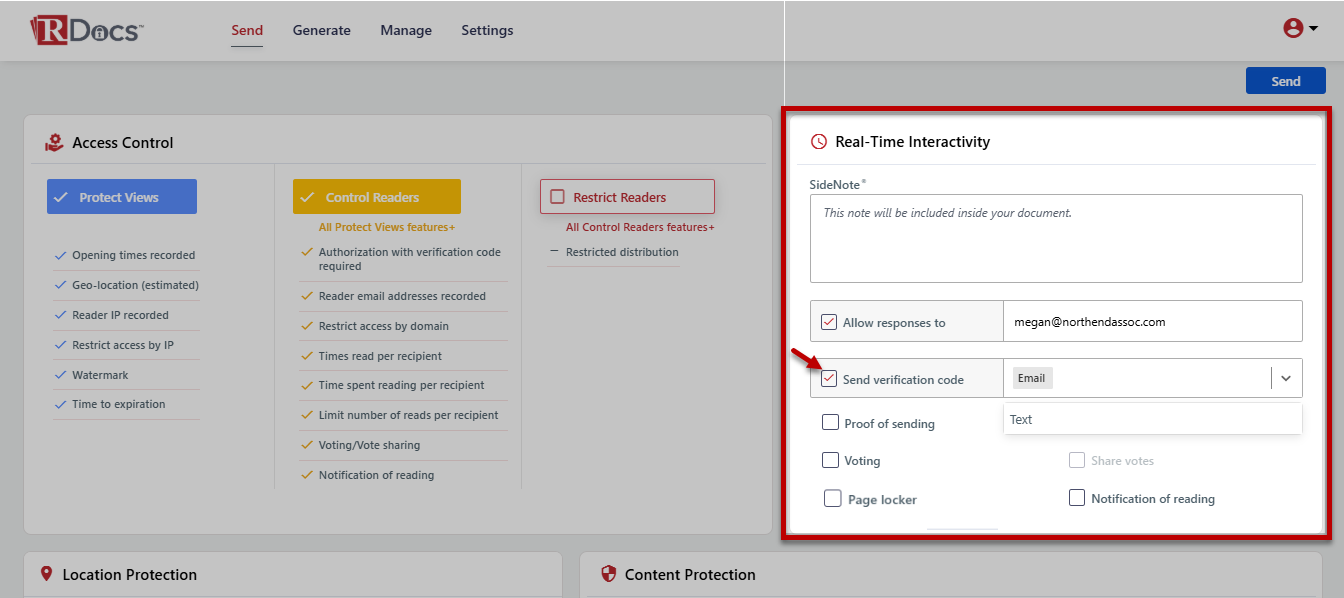Click the Access Control hand icon
The height and width of the screenshot is (598, 1344).
[x=54, y=143]
